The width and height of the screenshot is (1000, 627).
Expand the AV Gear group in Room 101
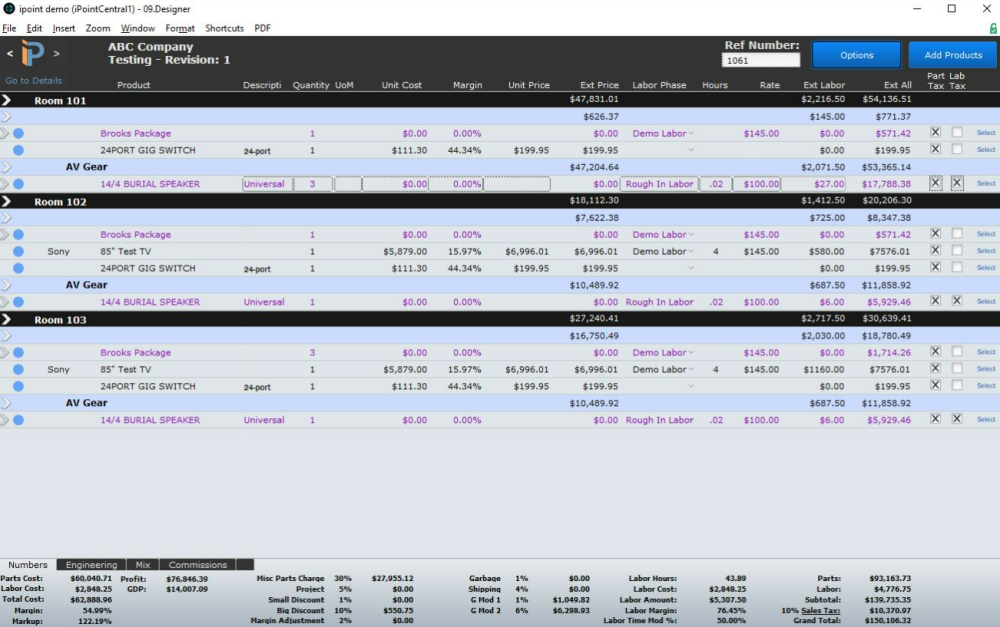click(6, 167)
